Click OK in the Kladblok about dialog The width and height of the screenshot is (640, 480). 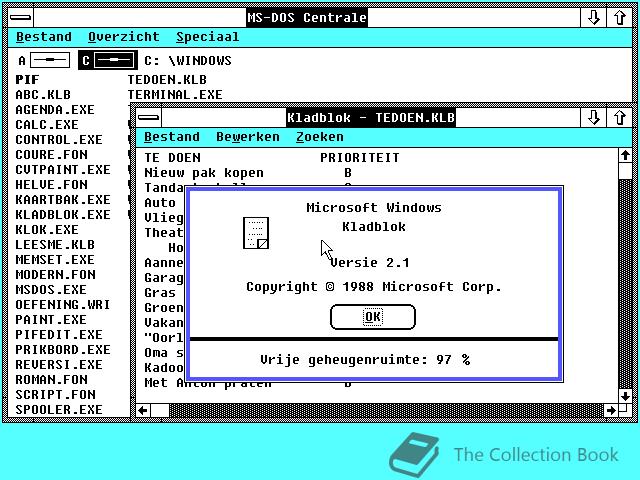pyautogui.click(x=373, y=317)
